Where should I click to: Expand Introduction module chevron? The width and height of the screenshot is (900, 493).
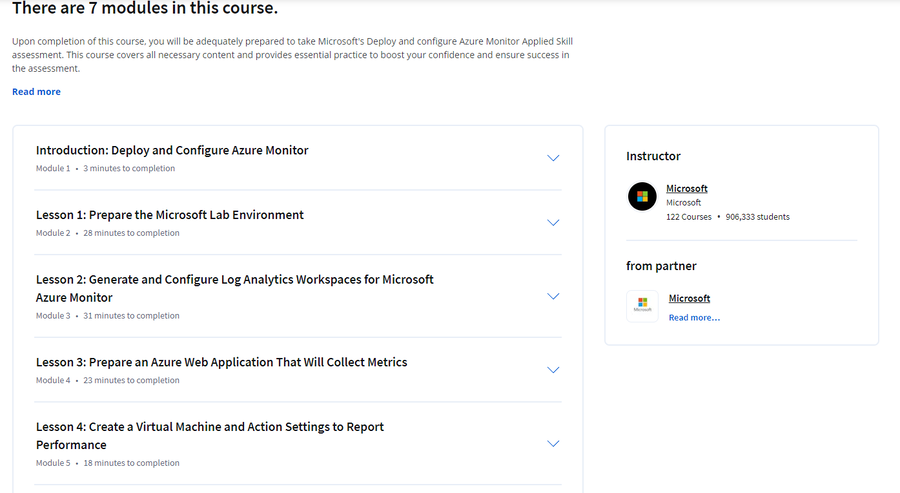pos(553,158)
